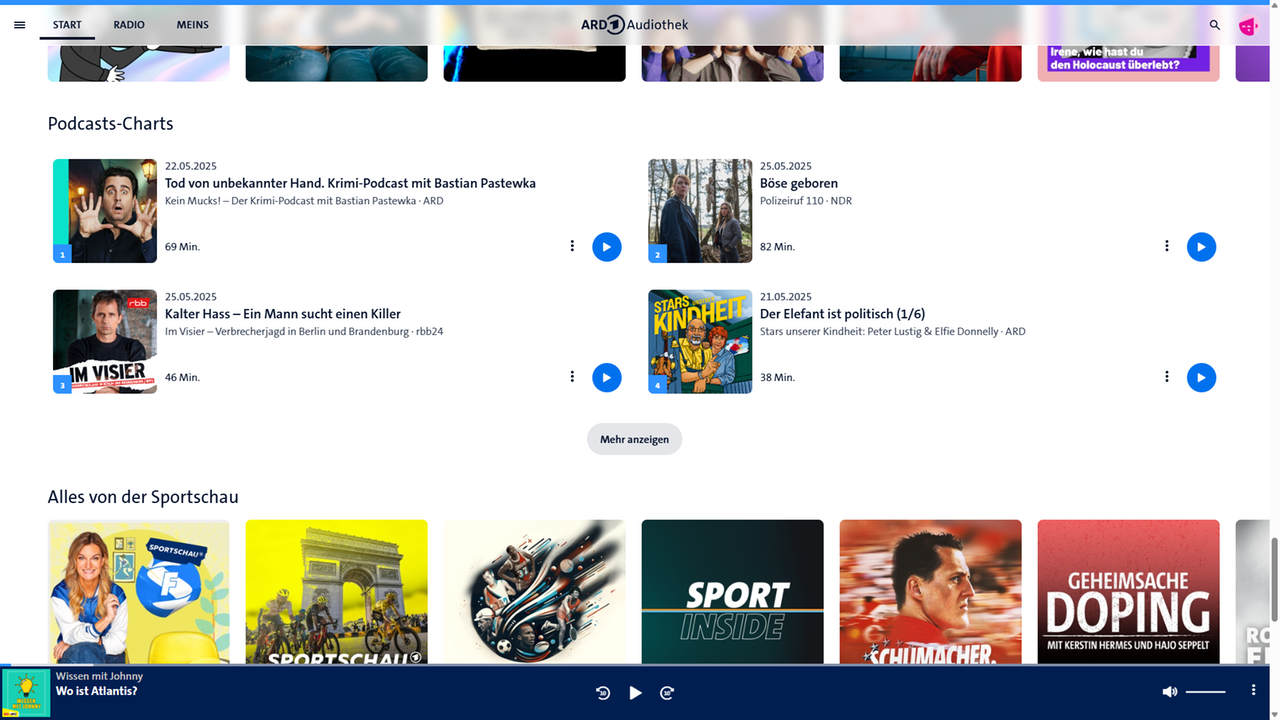
Task: Open Im Visier – Verbrecherjagd subtitle link
Action: point(304,331)
